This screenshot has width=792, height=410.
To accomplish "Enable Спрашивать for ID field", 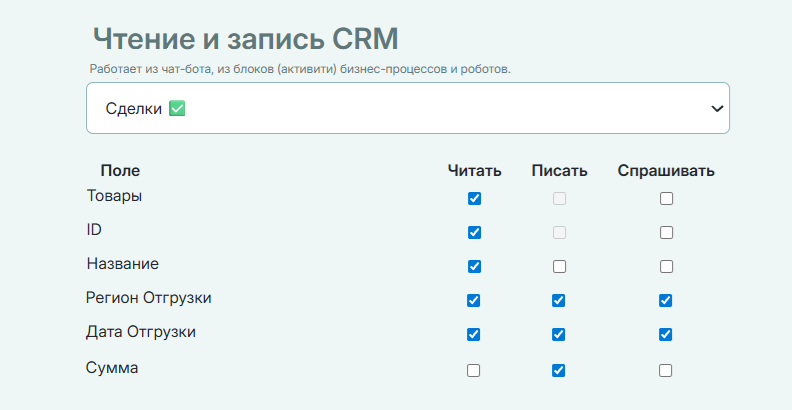I will coord(666,232).
